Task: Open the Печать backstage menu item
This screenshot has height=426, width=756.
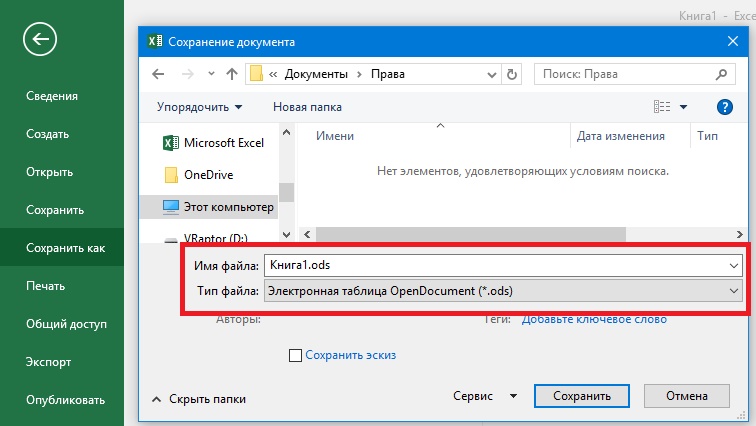Action: (46, 286)
